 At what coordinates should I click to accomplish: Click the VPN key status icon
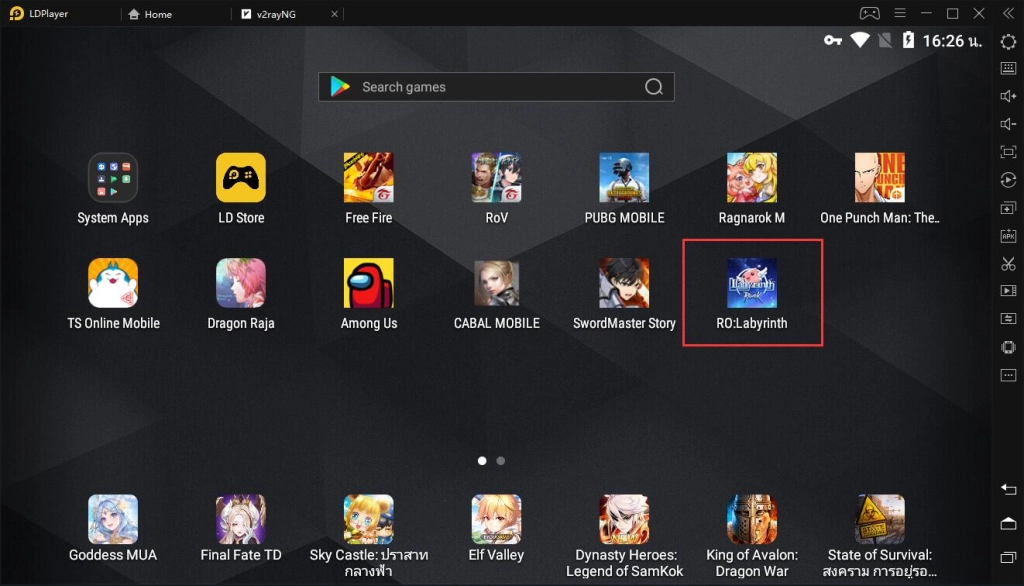(832, 41)
